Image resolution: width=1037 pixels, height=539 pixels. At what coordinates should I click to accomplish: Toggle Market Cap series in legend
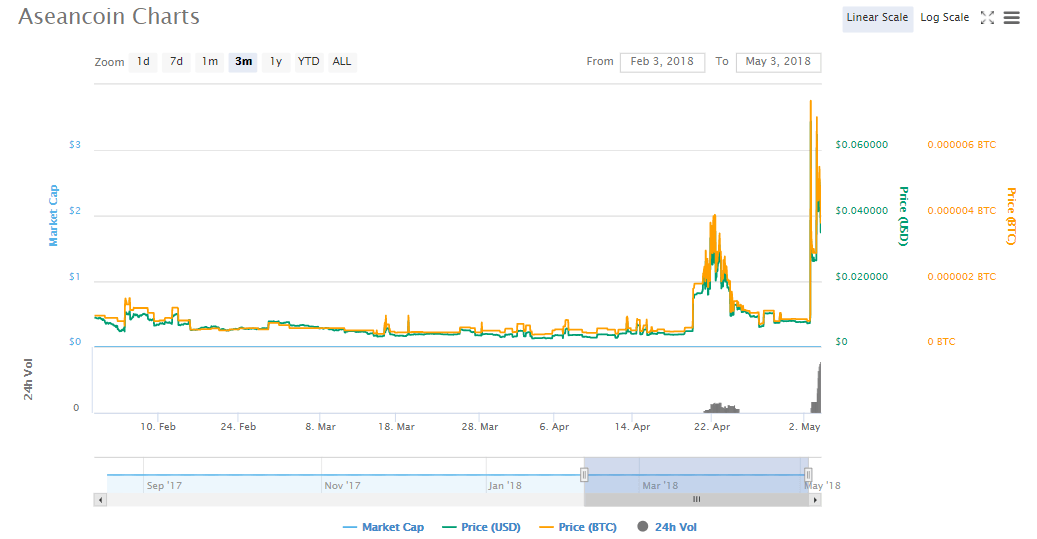pos(383,527)
